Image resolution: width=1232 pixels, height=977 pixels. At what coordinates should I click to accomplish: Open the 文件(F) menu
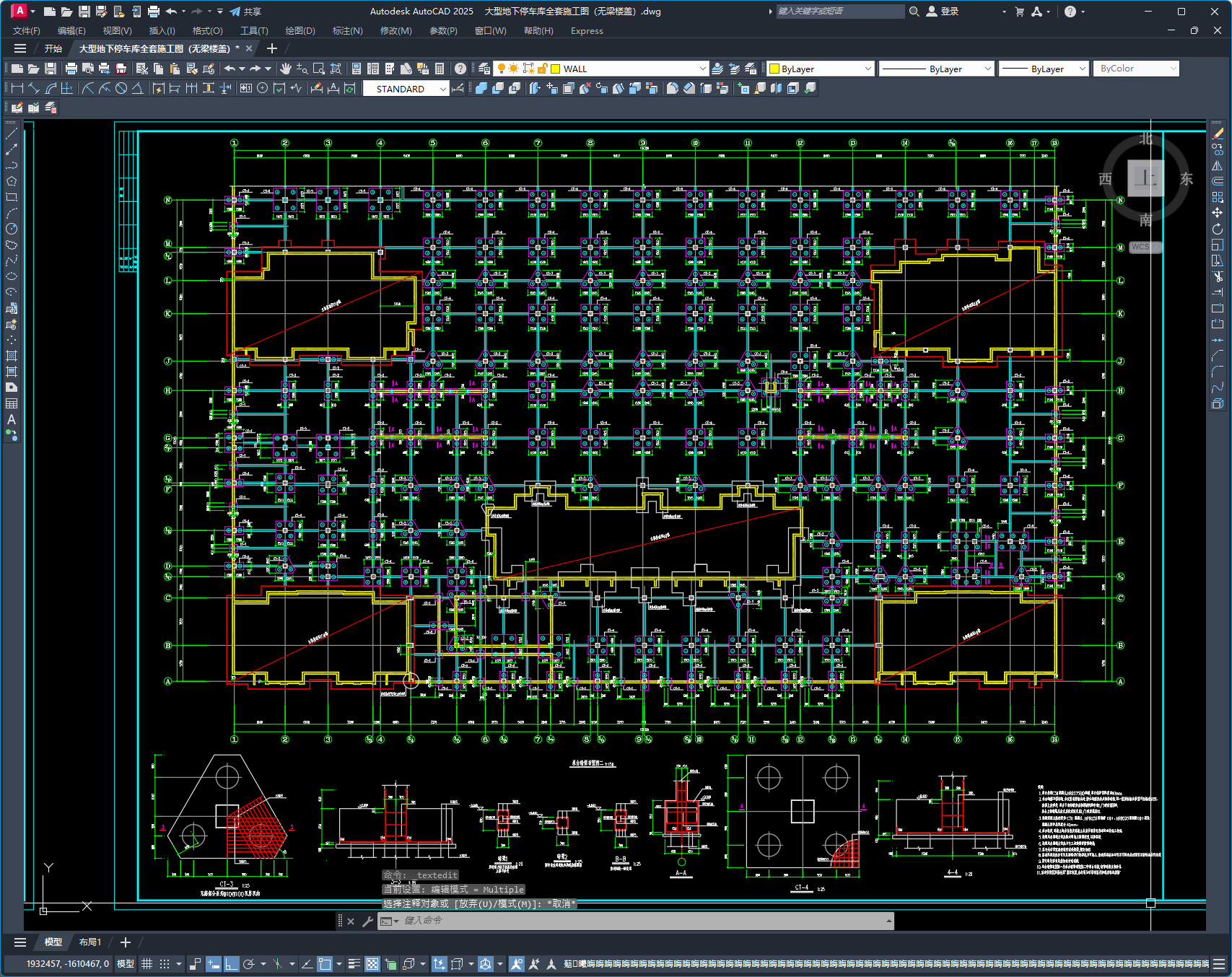[x=27, y=31]
